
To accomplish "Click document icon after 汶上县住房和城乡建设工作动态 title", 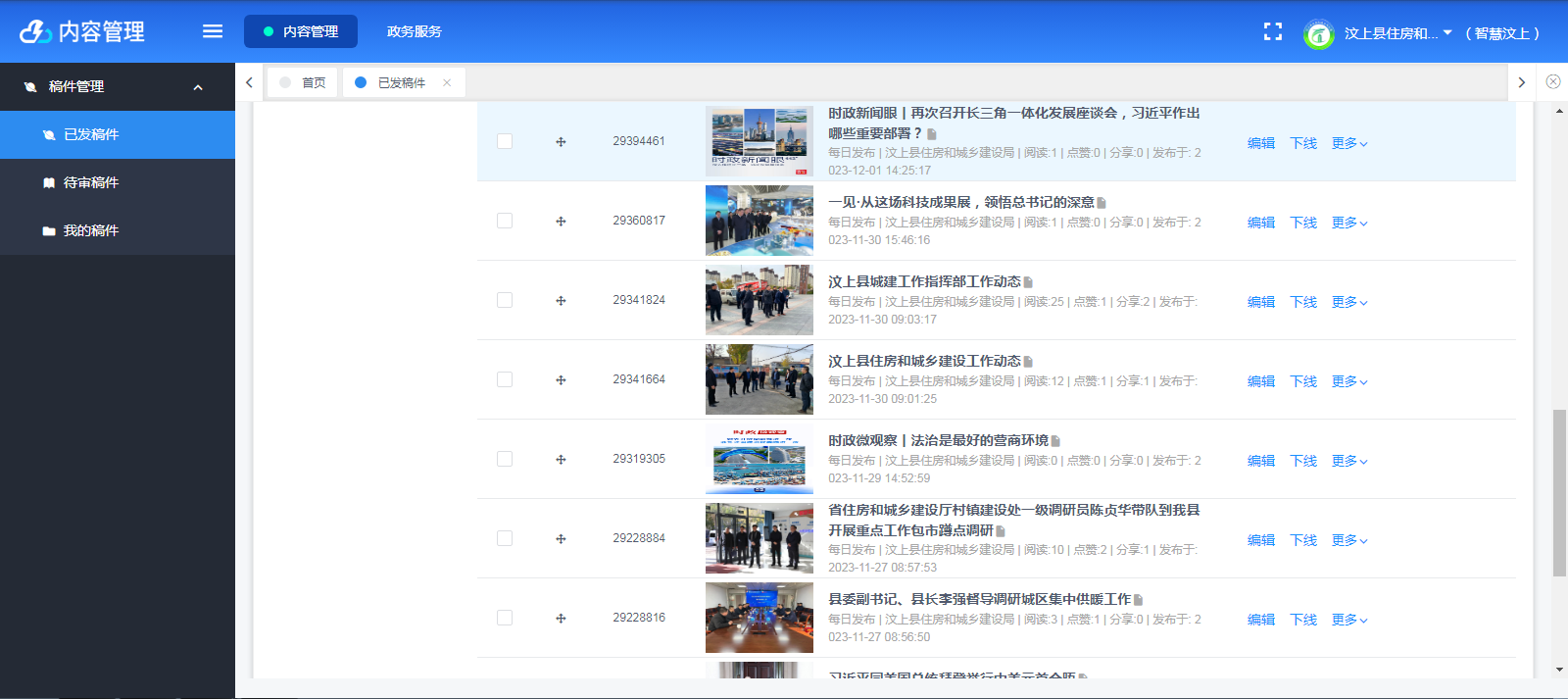I will coord(1028,362).
